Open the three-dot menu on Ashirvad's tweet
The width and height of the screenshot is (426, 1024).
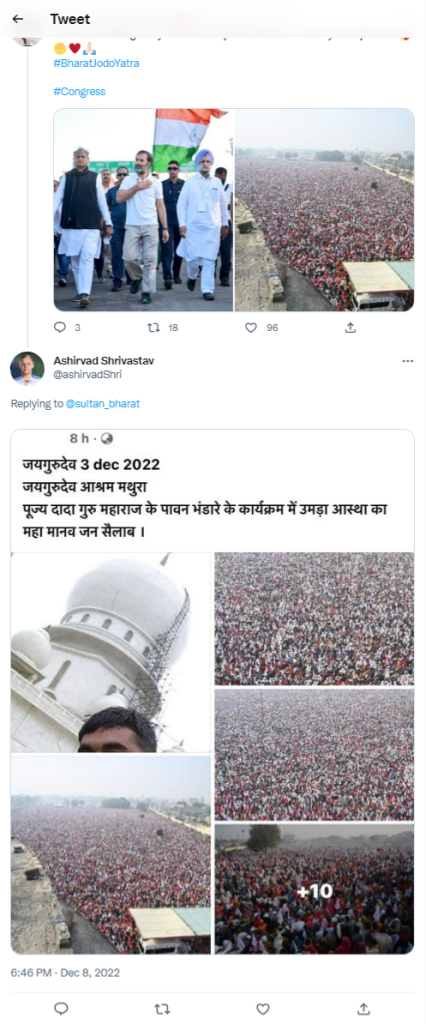[408, 361]
